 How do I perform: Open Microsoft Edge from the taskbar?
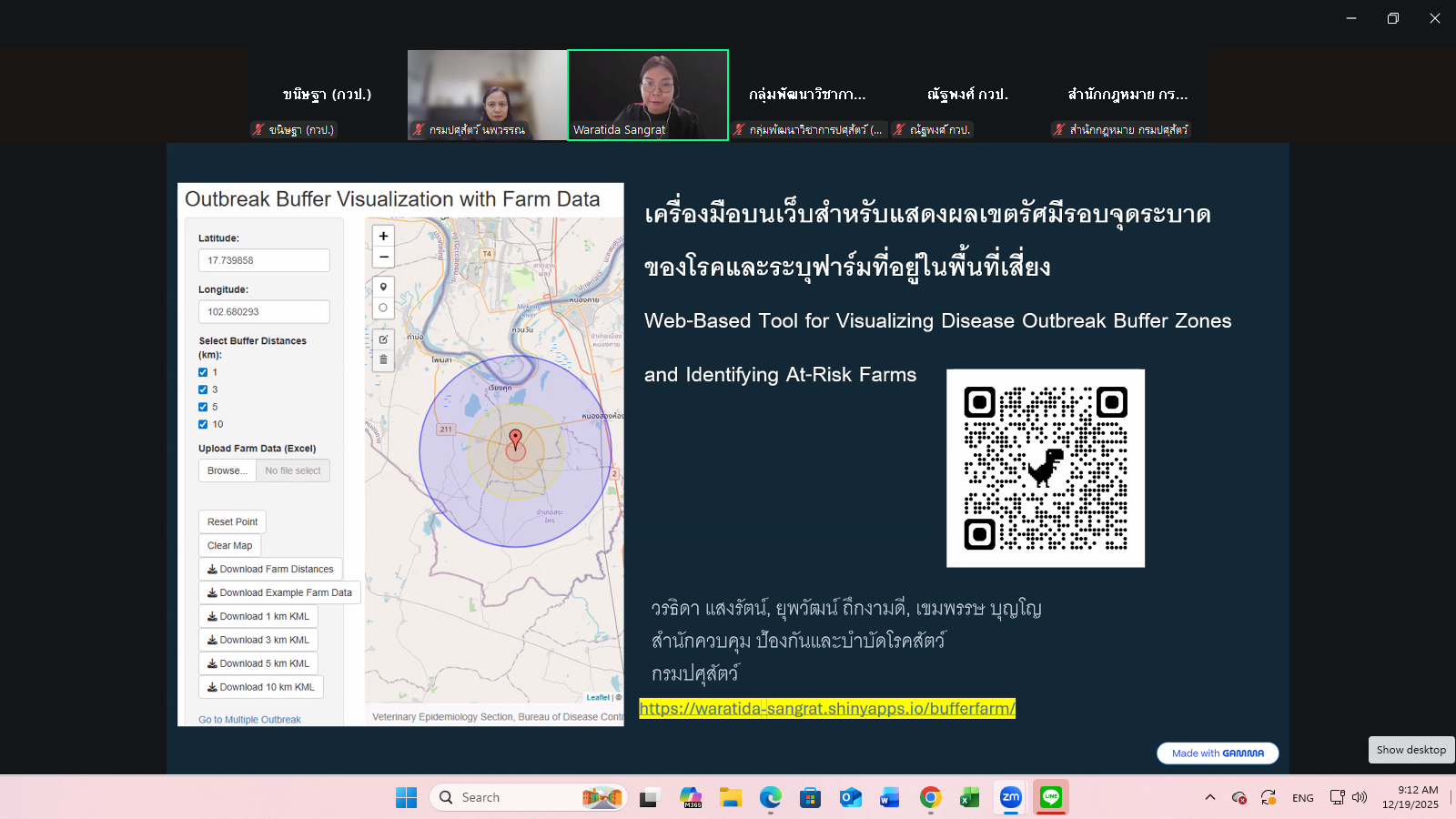[x=772, y=797]
